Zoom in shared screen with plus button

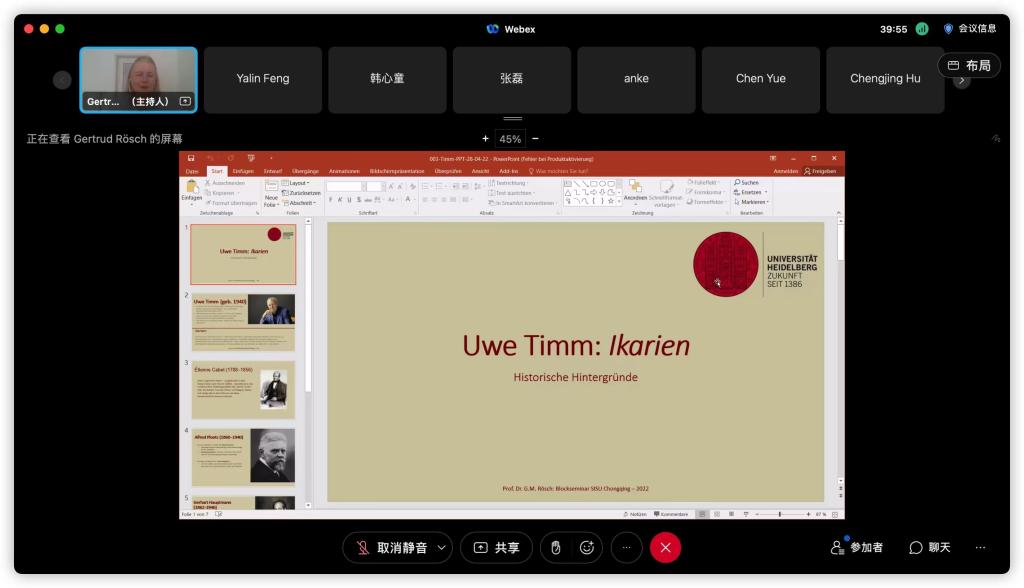click(486, 139)
